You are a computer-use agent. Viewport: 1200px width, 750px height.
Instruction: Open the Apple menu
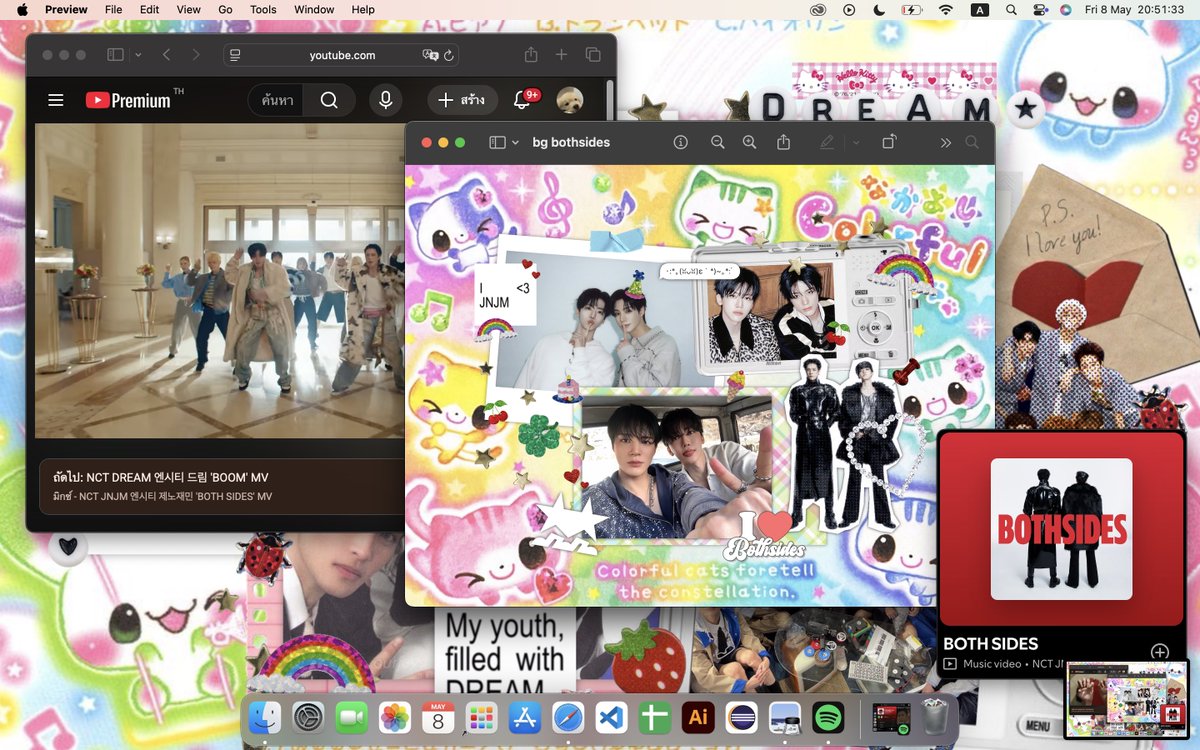[22, 9]
